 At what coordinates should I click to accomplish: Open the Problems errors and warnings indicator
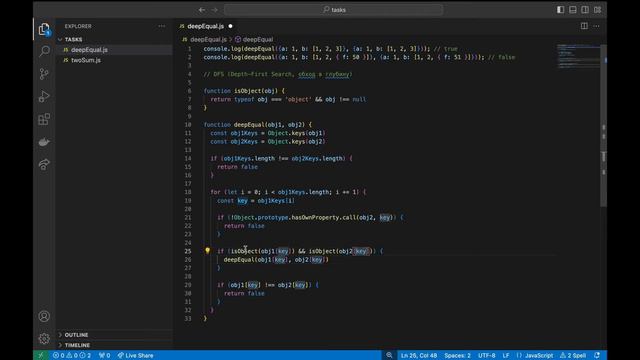coord(72,355)
